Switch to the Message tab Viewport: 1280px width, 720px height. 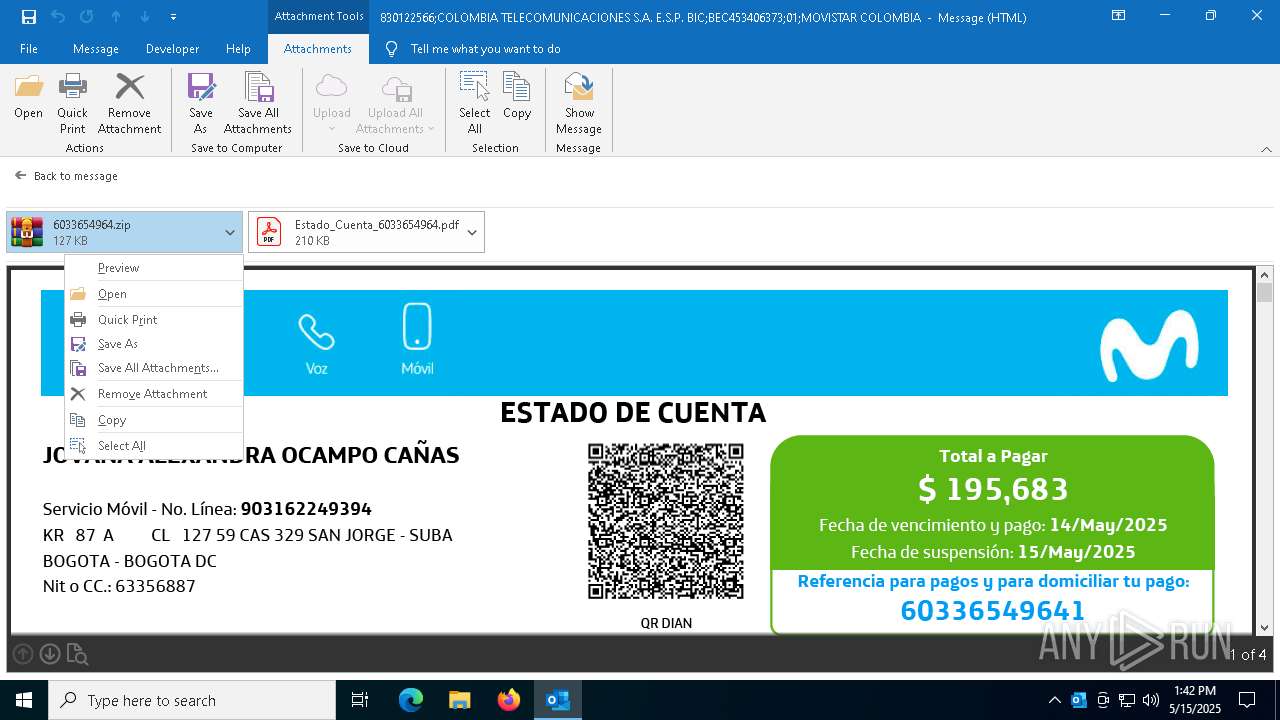click(96, 49)
